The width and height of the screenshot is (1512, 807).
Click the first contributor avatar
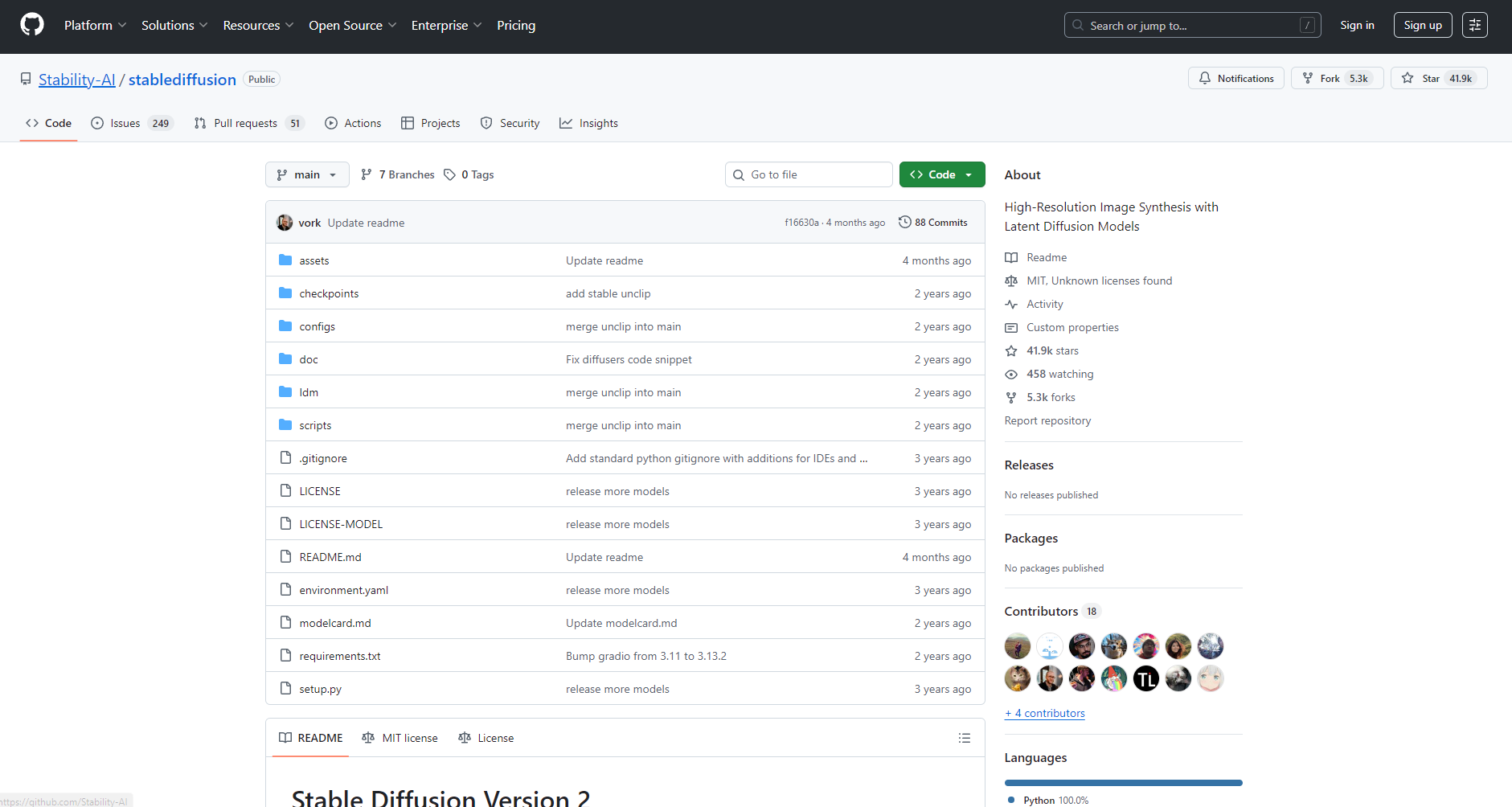coord(1018,646)
